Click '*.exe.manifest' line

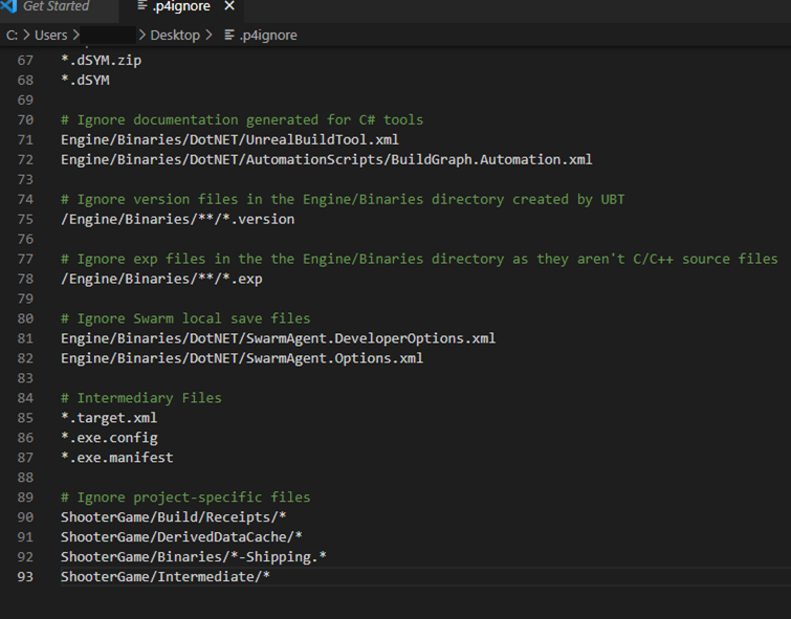tap(117, 458)
